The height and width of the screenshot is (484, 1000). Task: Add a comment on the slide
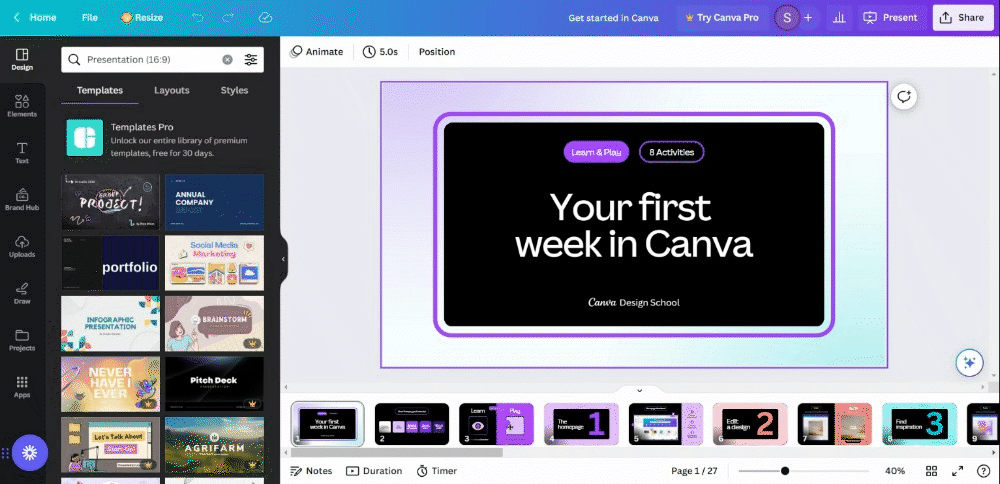pyautogui.click(x=904, y=97)
